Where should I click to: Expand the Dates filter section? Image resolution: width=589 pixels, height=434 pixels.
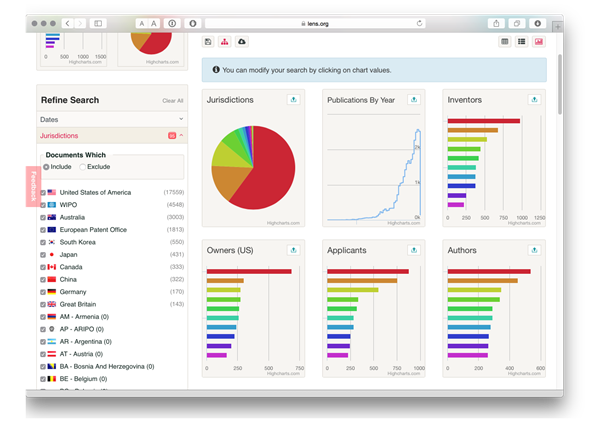112,119
